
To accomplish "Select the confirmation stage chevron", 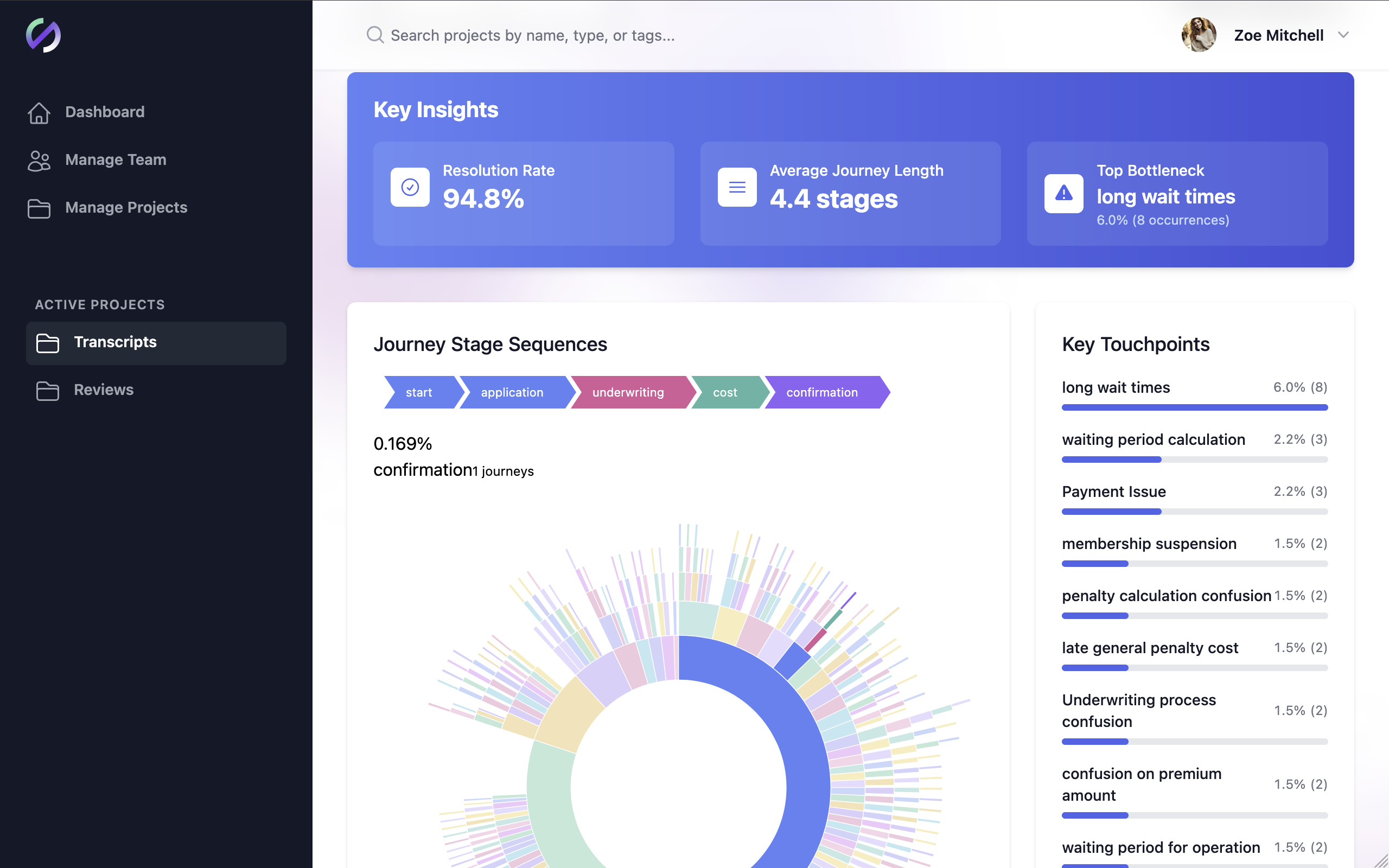I will pos(822,393).
